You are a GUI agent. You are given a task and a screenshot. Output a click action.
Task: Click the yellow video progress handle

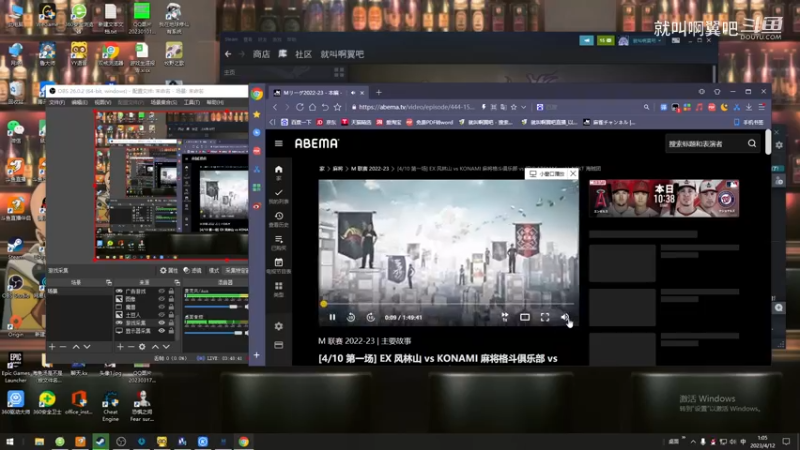323,304
